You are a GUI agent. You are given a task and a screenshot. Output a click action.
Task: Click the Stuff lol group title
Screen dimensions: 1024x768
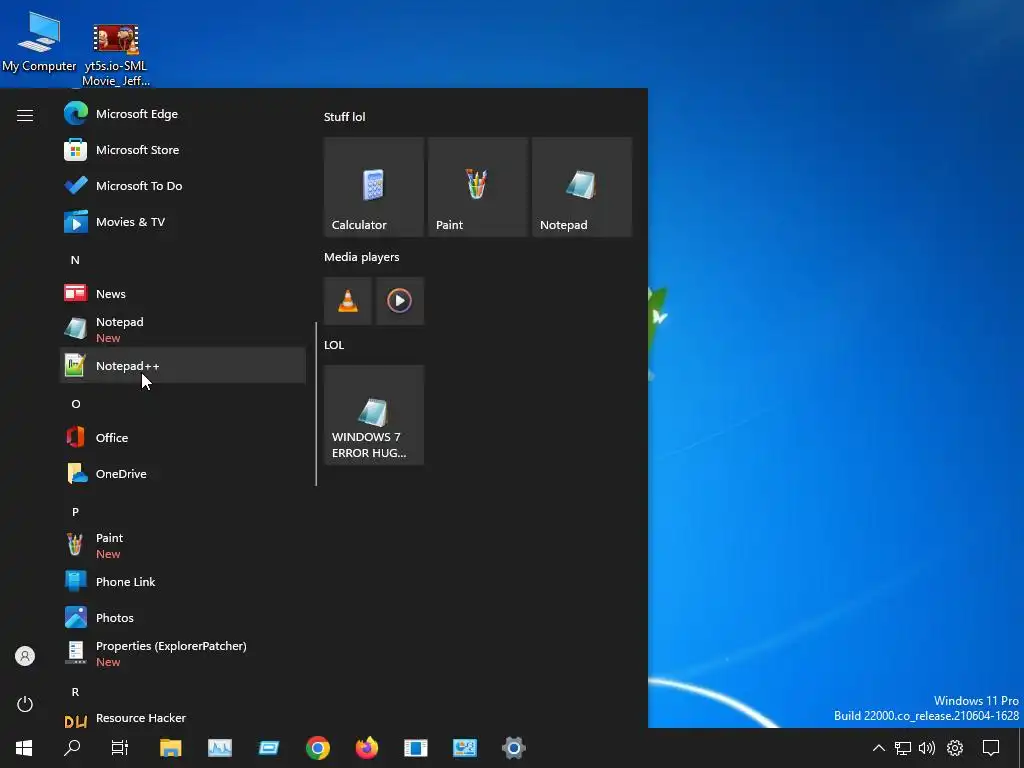click(x=345, y=117)
